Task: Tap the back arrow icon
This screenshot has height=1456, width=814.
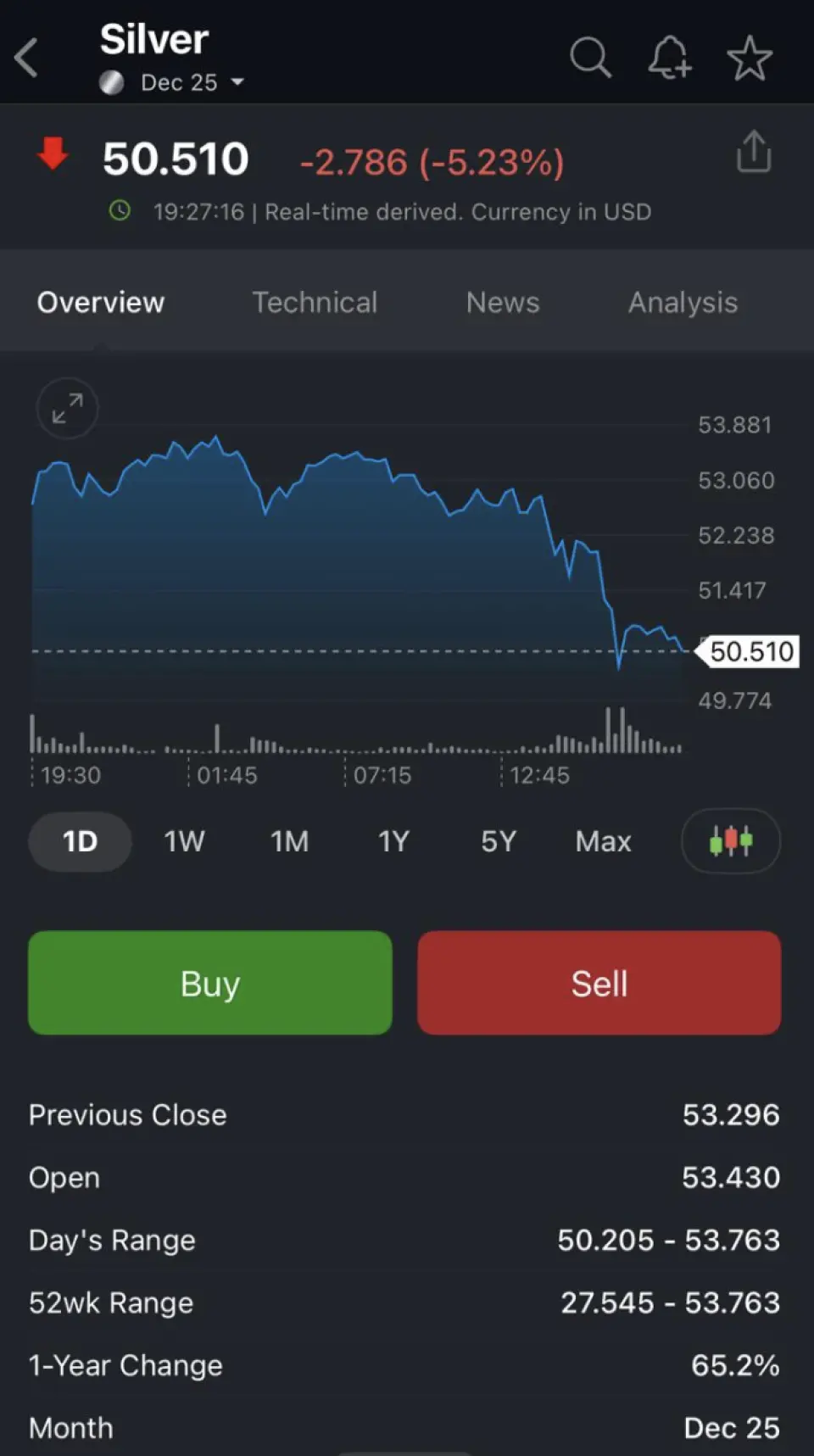Action: 27,58
